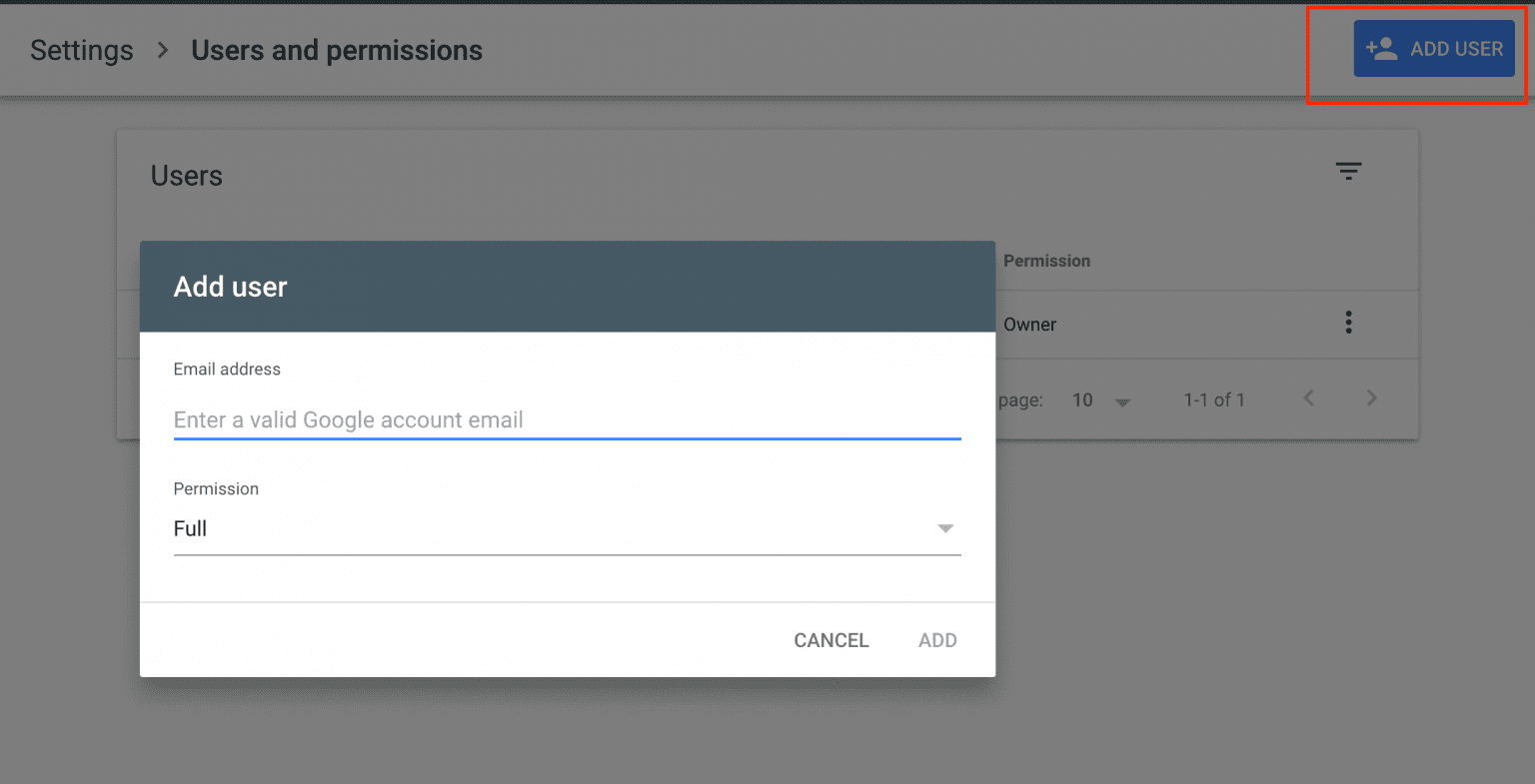Click the Owner permission label in the table
This screenshot has height=784, width=1535.
pyautogui.click(x=1029, y=324)
